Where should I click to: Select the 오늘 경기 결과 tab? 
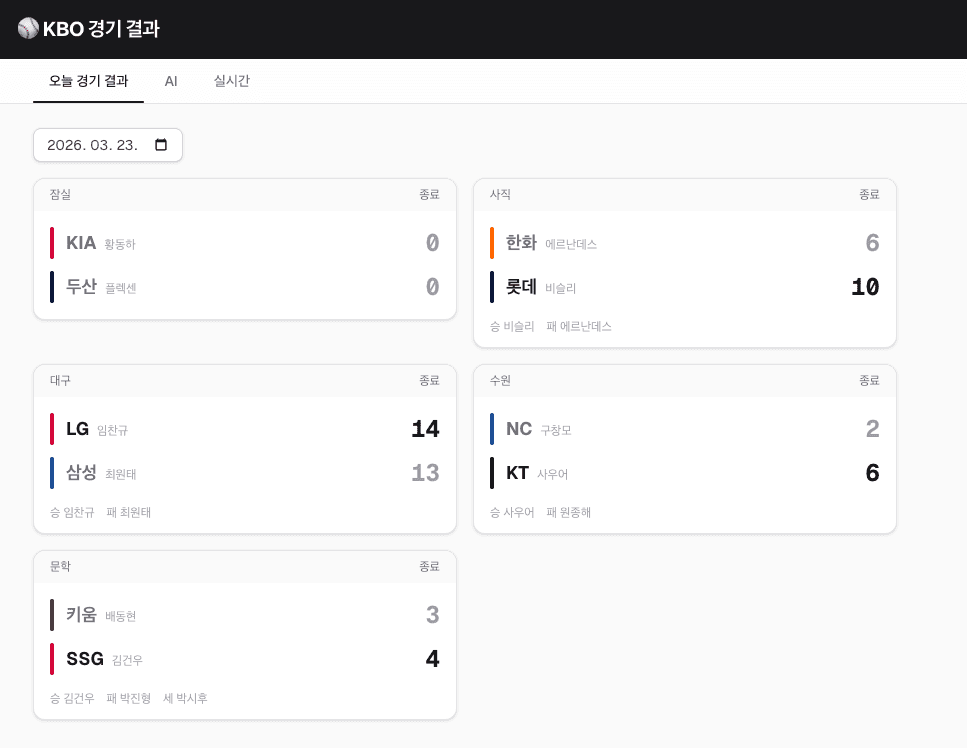tap(88, 81)
